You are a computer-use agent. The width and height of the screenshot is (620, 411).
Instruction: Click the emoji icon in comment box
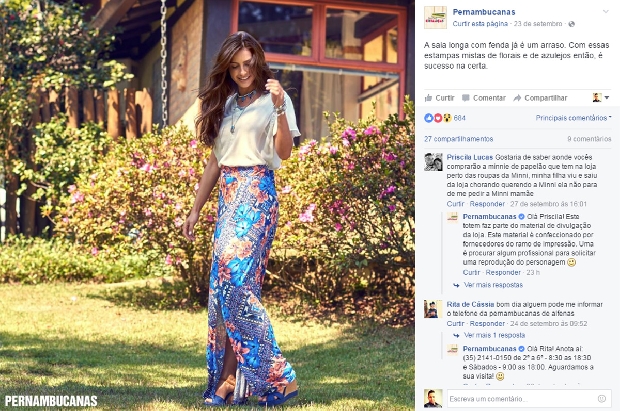602,399
